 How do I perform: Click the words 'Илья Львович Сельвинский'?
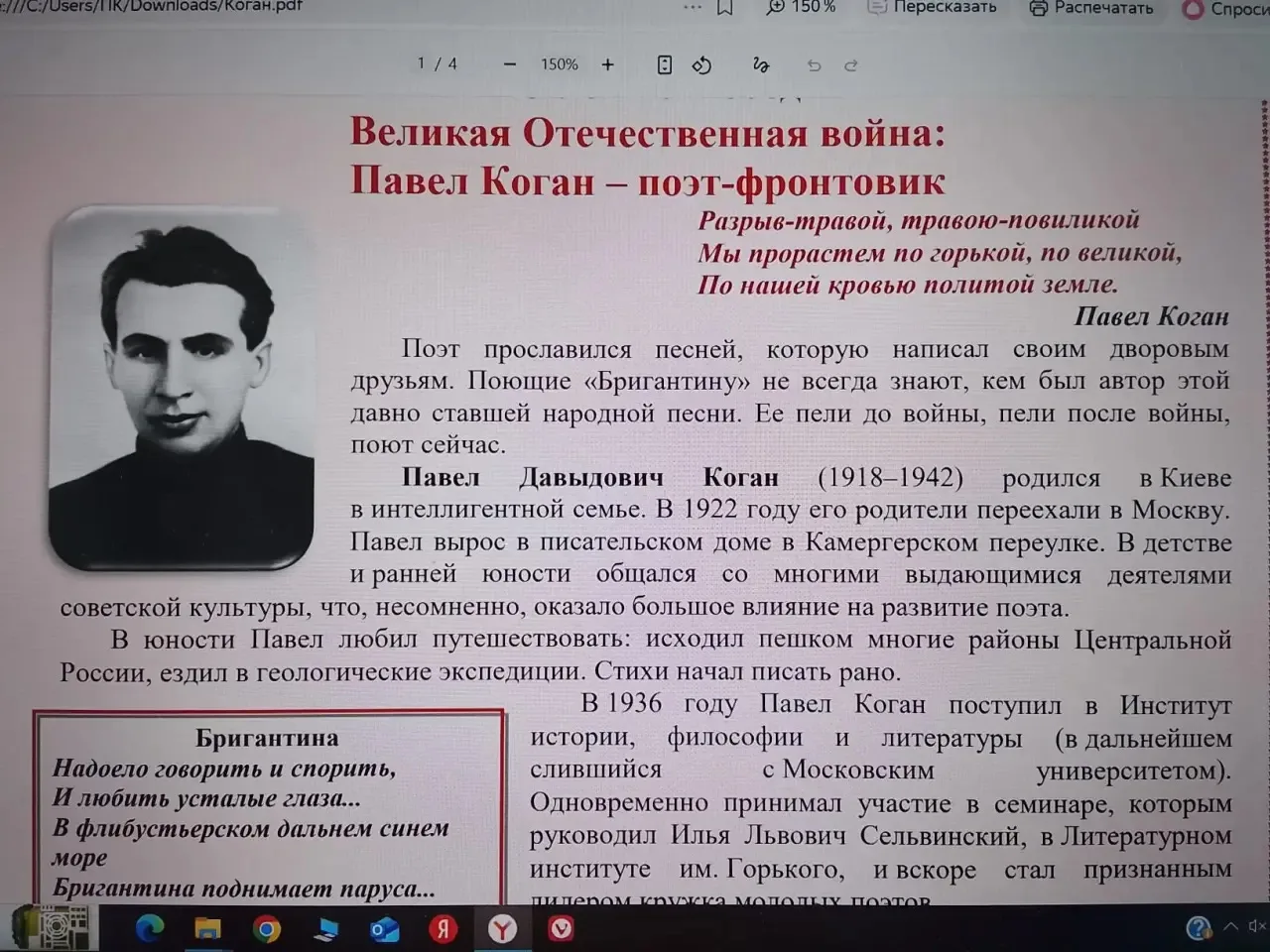click(846, 836)
